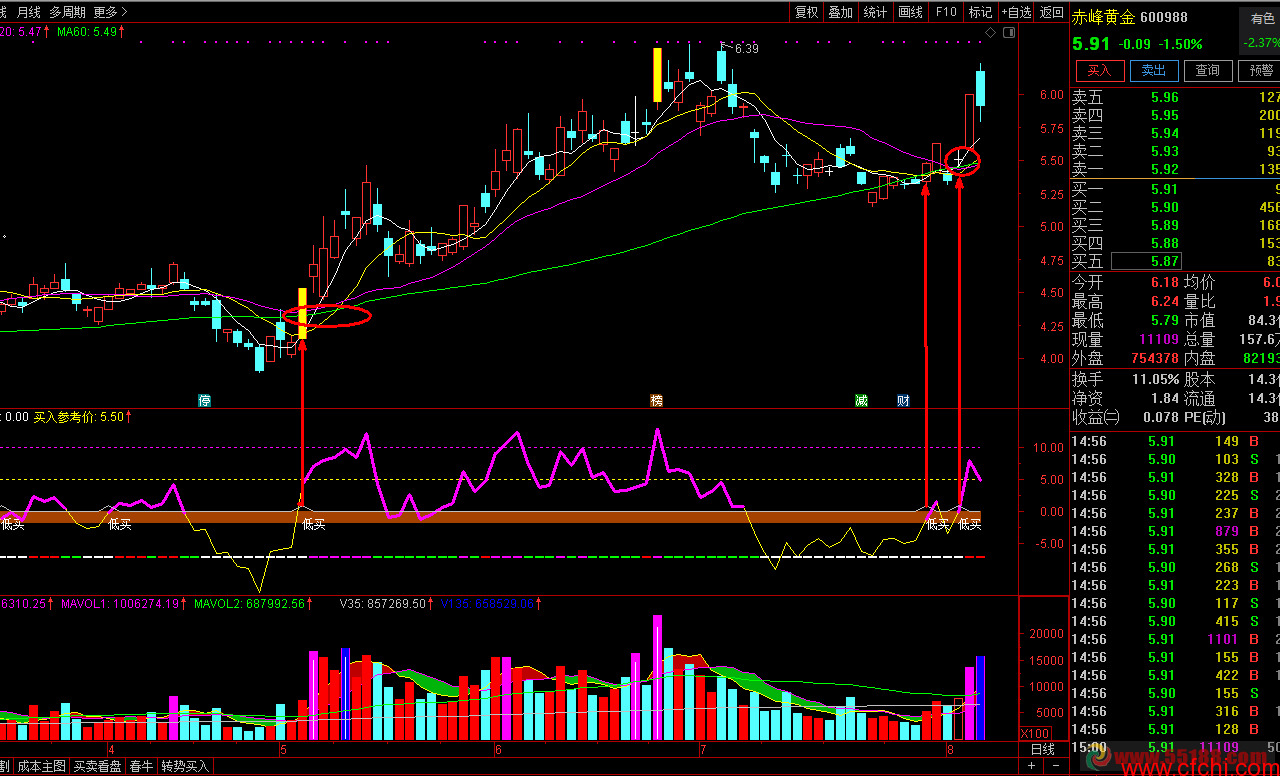Select the 月线 monthly period

pos(29,12)
